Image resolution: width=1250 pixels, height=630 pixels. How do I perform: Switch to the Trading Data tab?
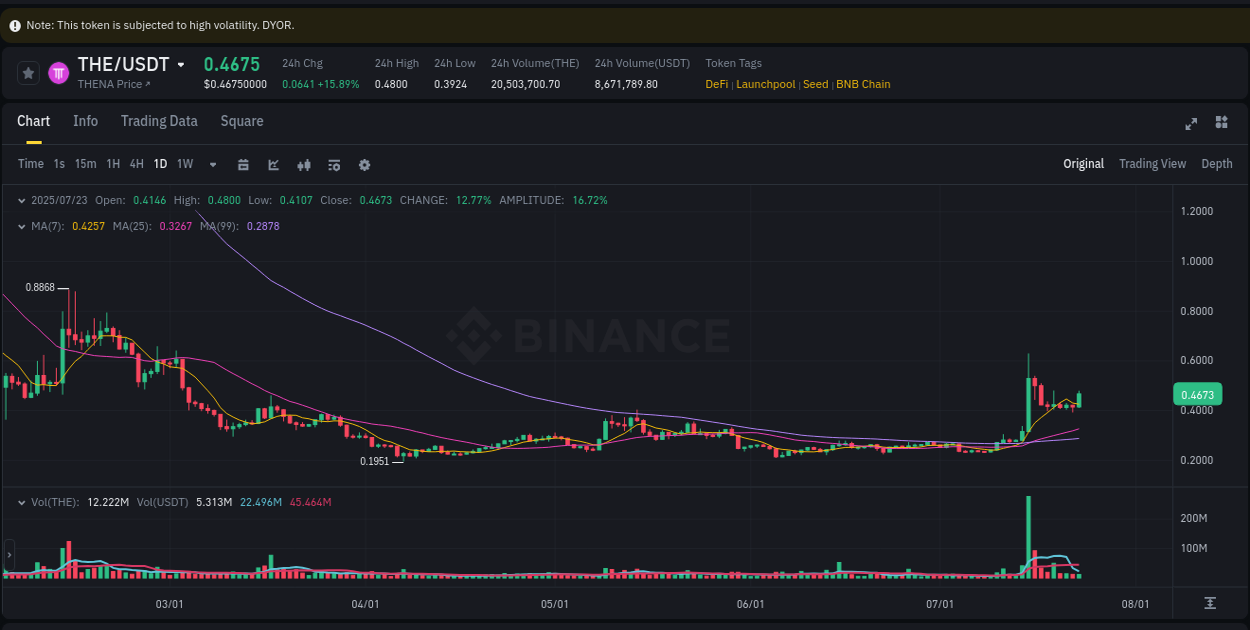pos(159,121)
